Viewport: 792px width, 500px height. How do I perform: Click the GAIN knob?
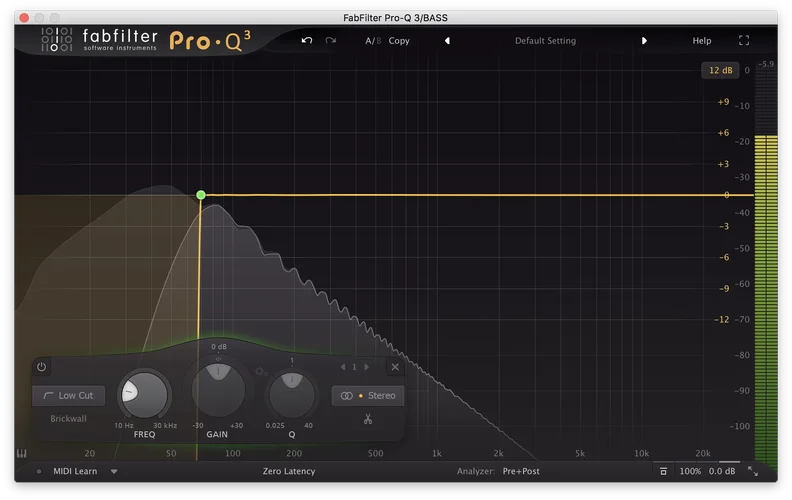[218, 390]
